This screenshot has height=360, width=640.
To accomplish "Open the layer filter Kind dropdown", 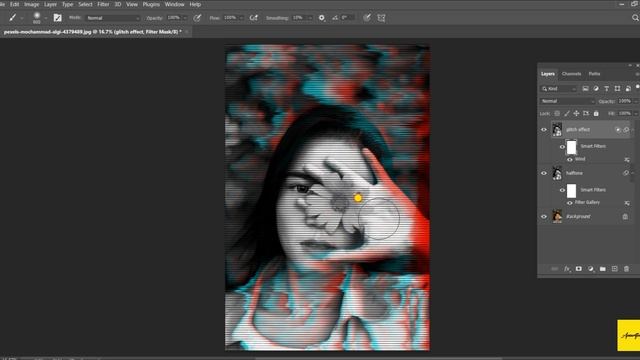I will click(559, 89).
